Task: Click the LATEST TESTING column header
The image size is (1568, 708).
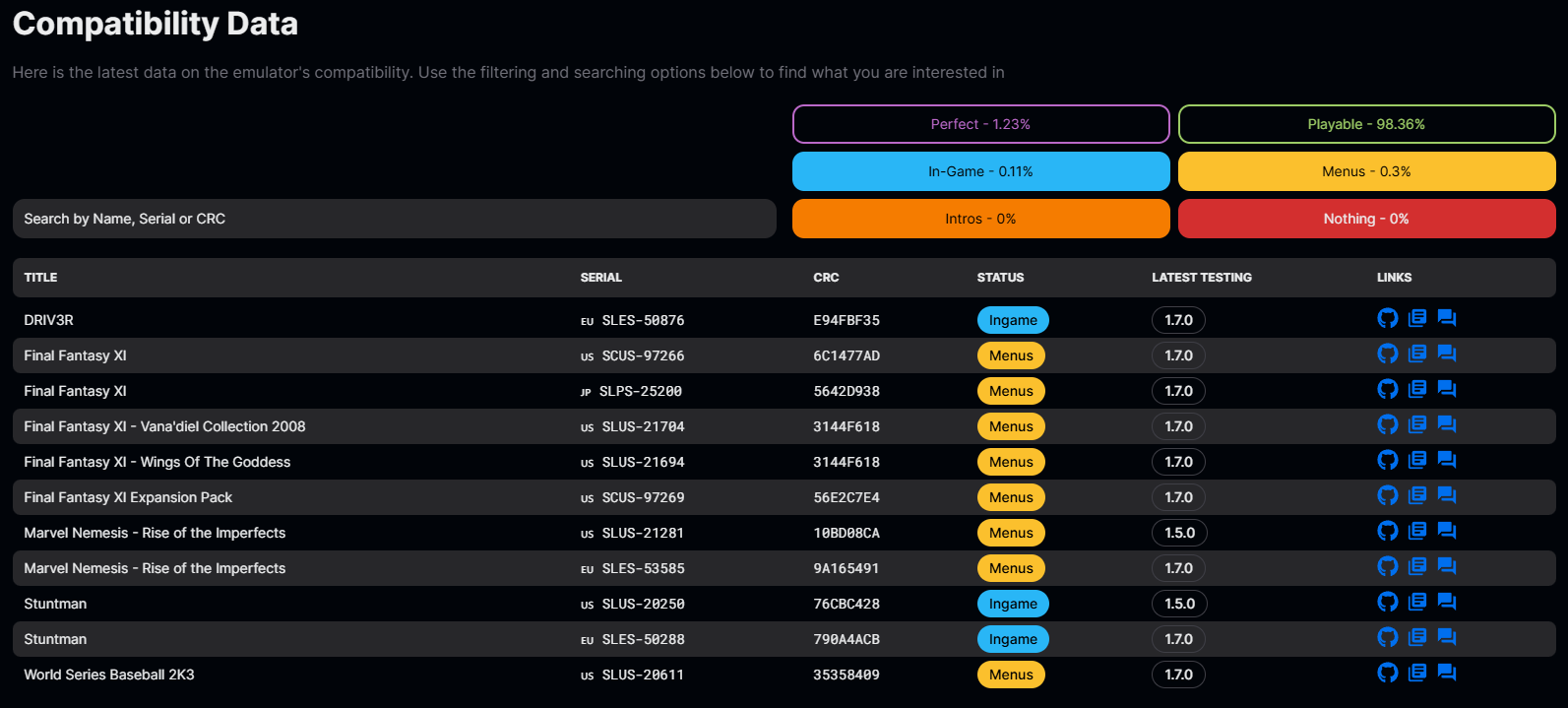Action: point(1202,278)
